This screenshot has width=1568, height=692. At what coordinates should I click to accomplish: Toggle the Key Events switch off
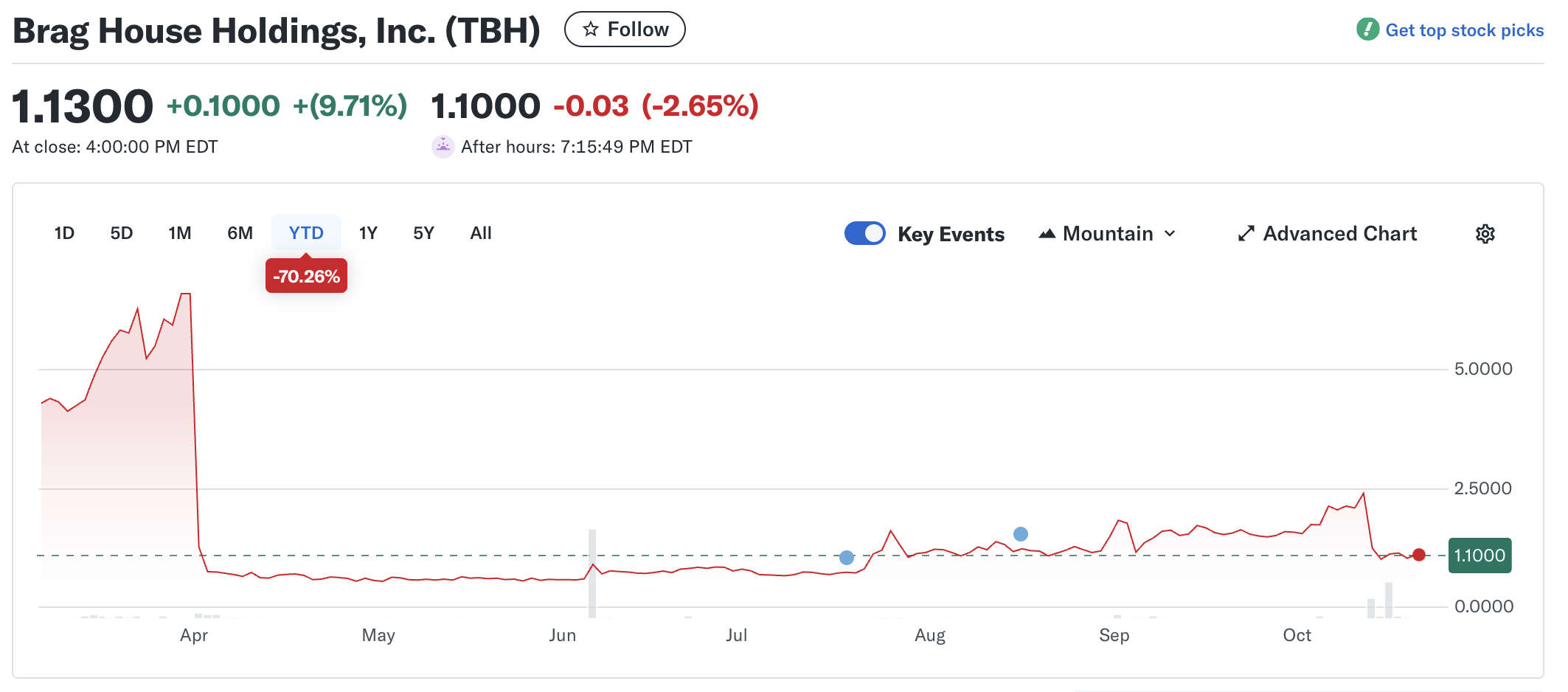864,233
